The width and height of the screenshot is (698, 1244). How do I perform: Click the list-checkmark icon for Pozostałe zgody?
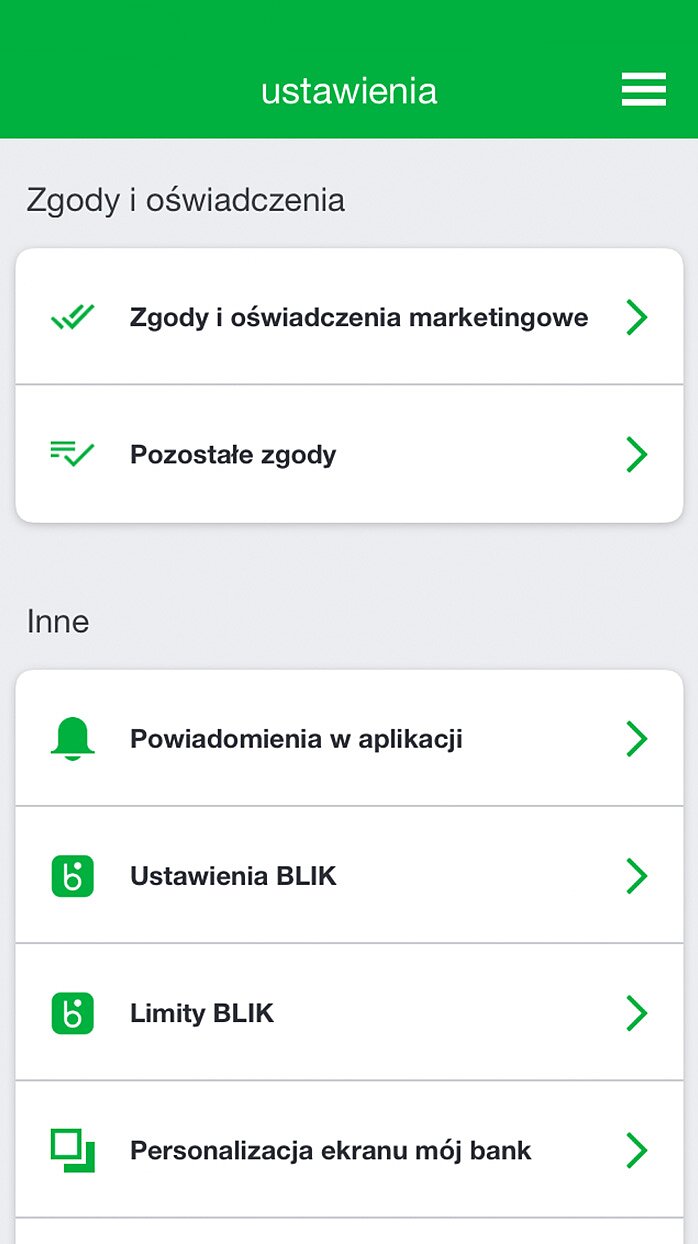72,454
